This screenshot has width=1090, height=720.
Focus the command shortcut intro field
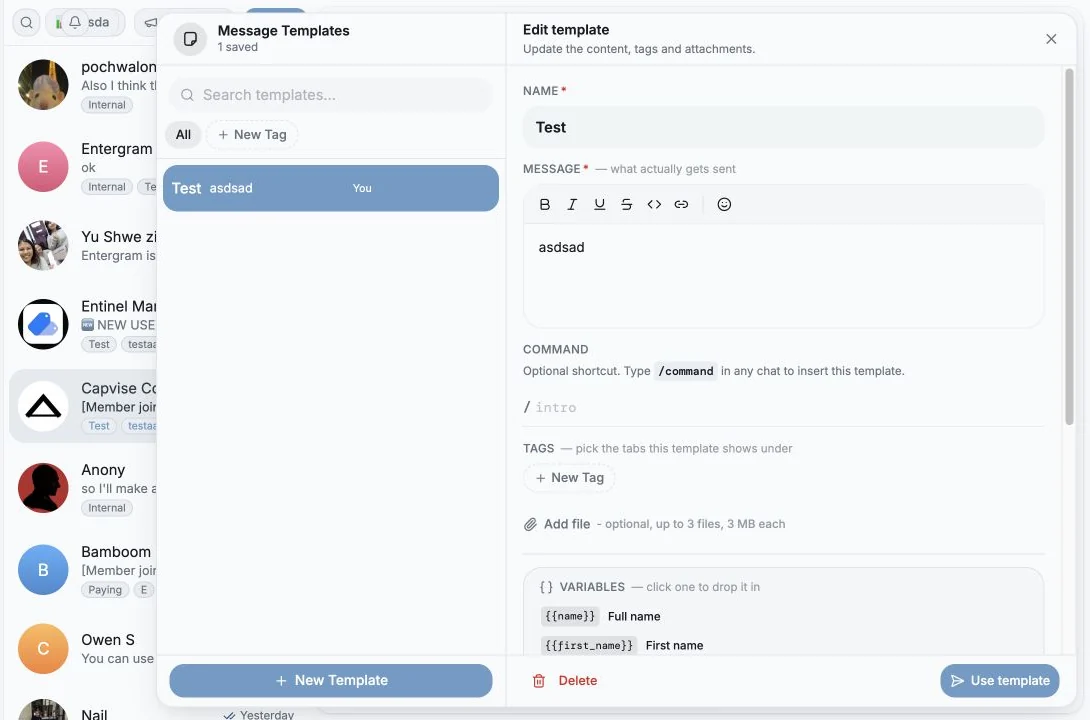(783, 408)
